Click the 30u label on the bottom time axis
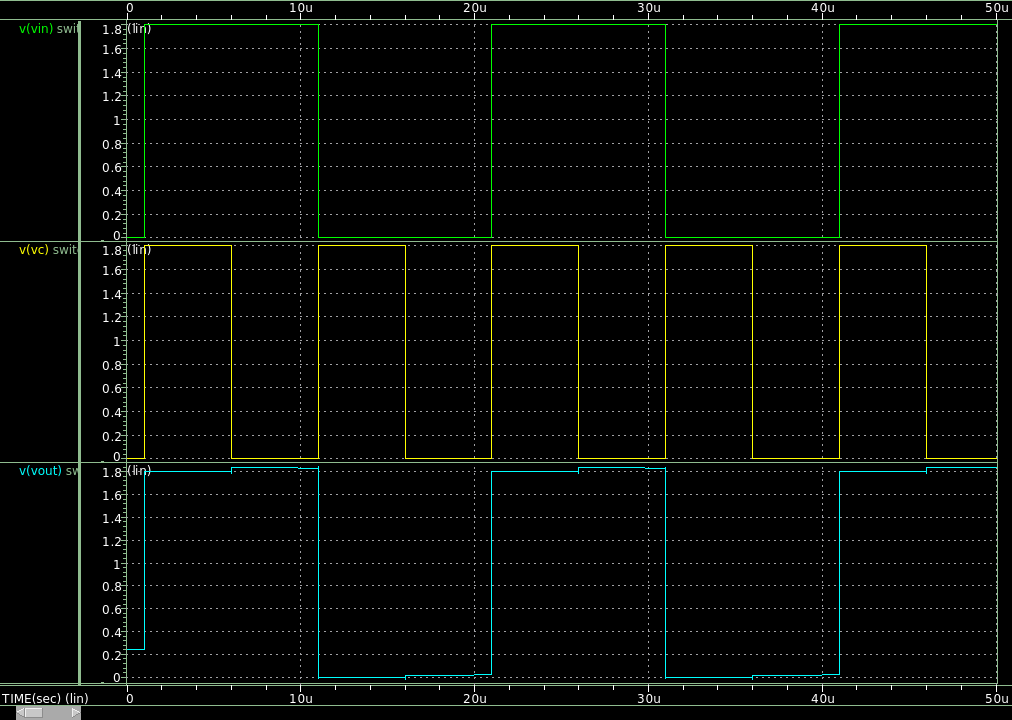1012x720 pixels. click(649, 698)
